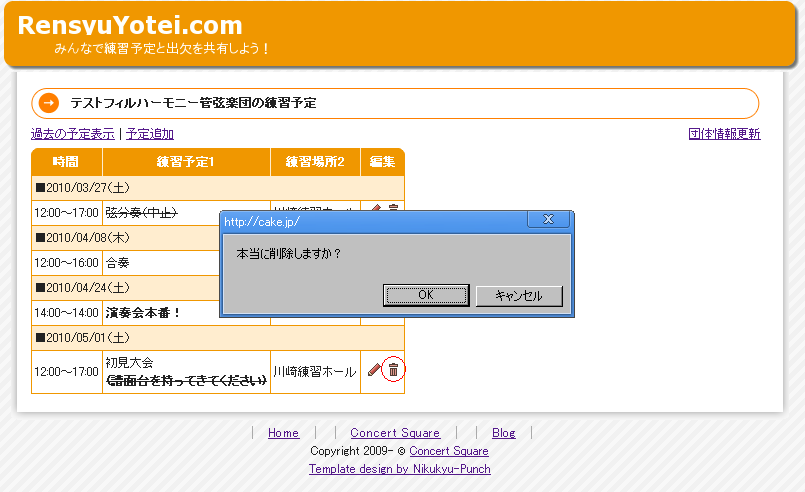Select the 演奏会本番！ schedule entry
This screenshot has width=805, height=492.
point(143,313)
